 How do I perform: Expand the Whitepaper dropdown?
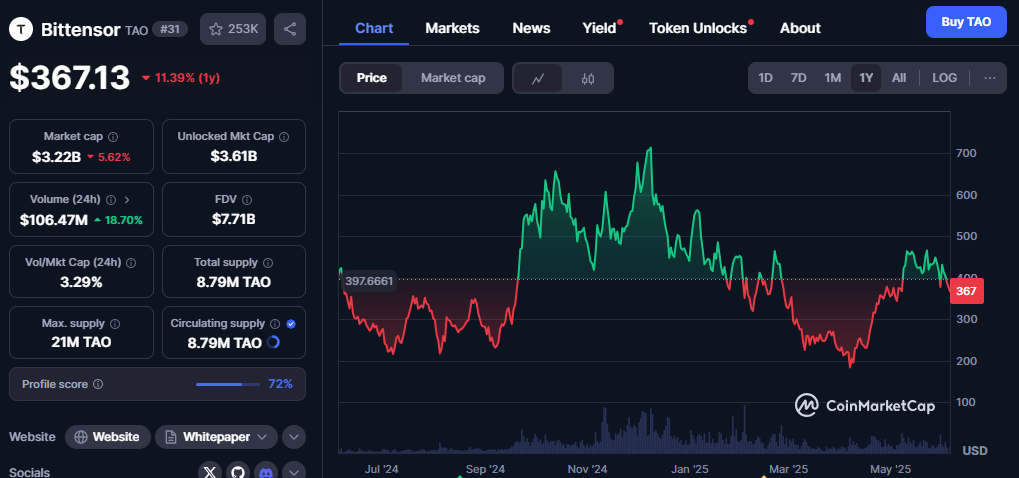point(216,437)
